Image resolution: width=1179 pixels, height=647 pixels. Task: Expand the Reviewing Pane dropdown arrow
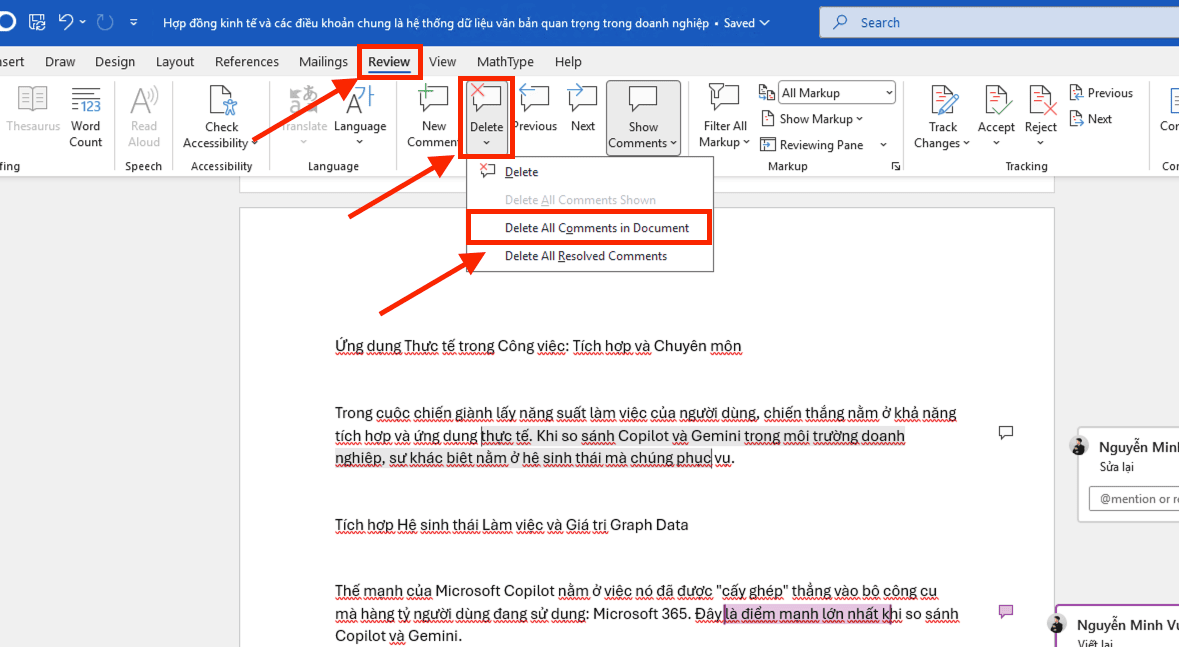pyautogui.click(x=883, y=144)
